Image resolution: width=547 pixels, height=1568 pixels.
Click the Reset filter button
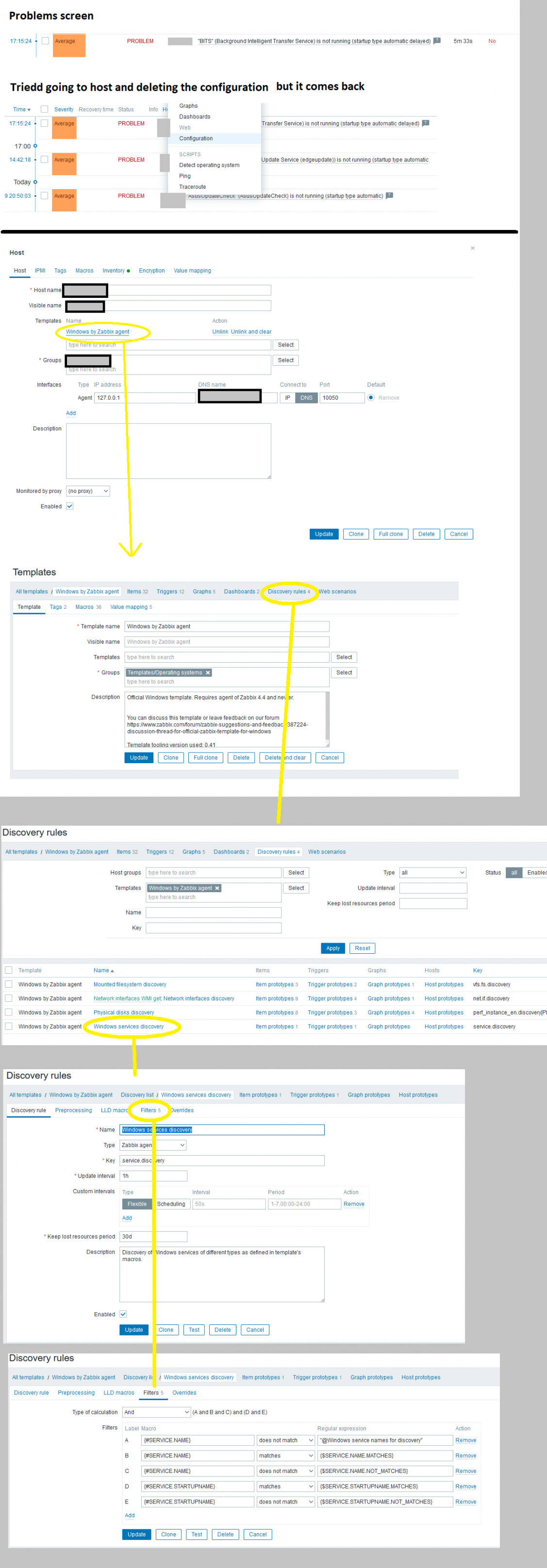[x=363, y=948]
